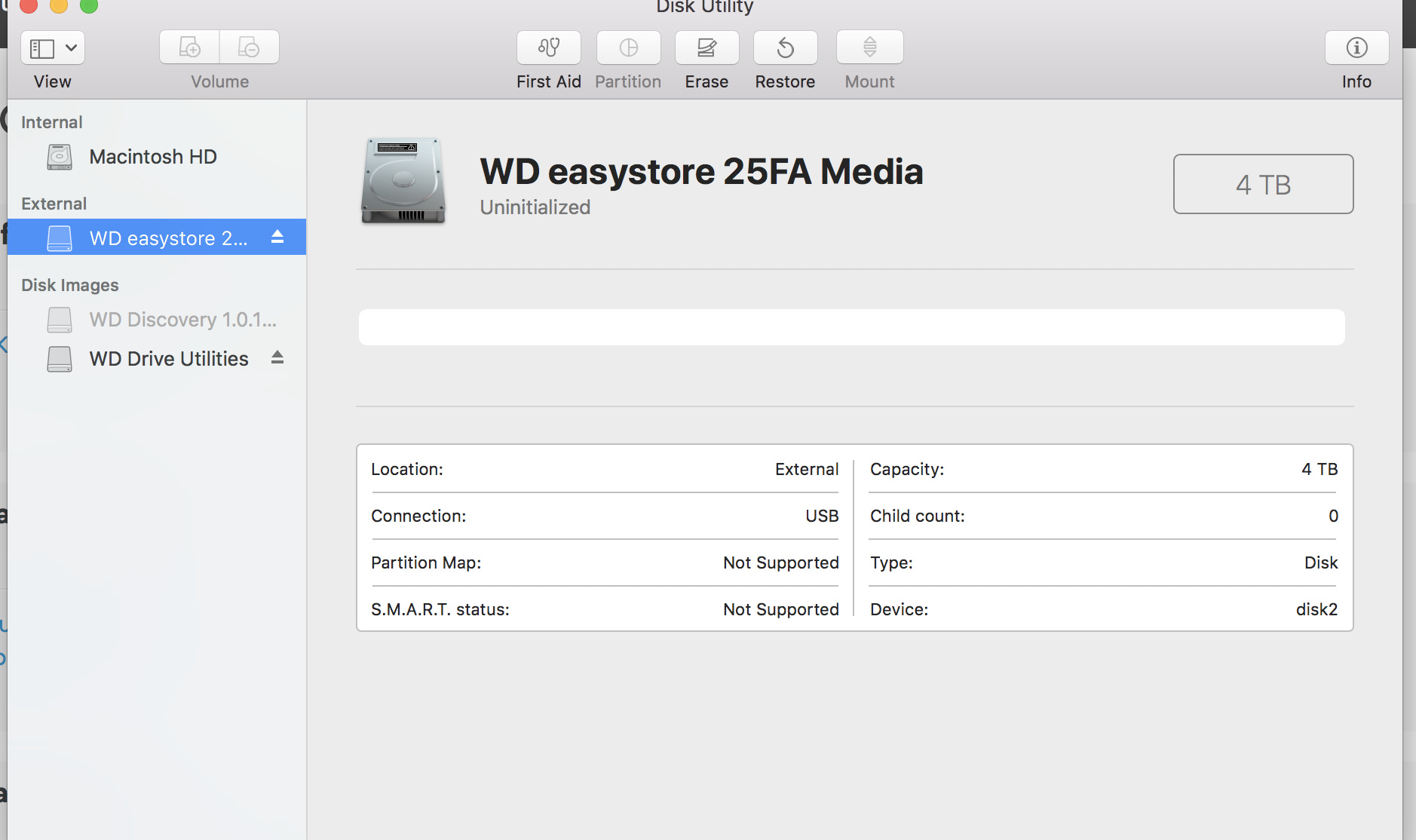1416x840 pixels.
Task: Click the First Aid toolbar label
Action: point(549,81)
